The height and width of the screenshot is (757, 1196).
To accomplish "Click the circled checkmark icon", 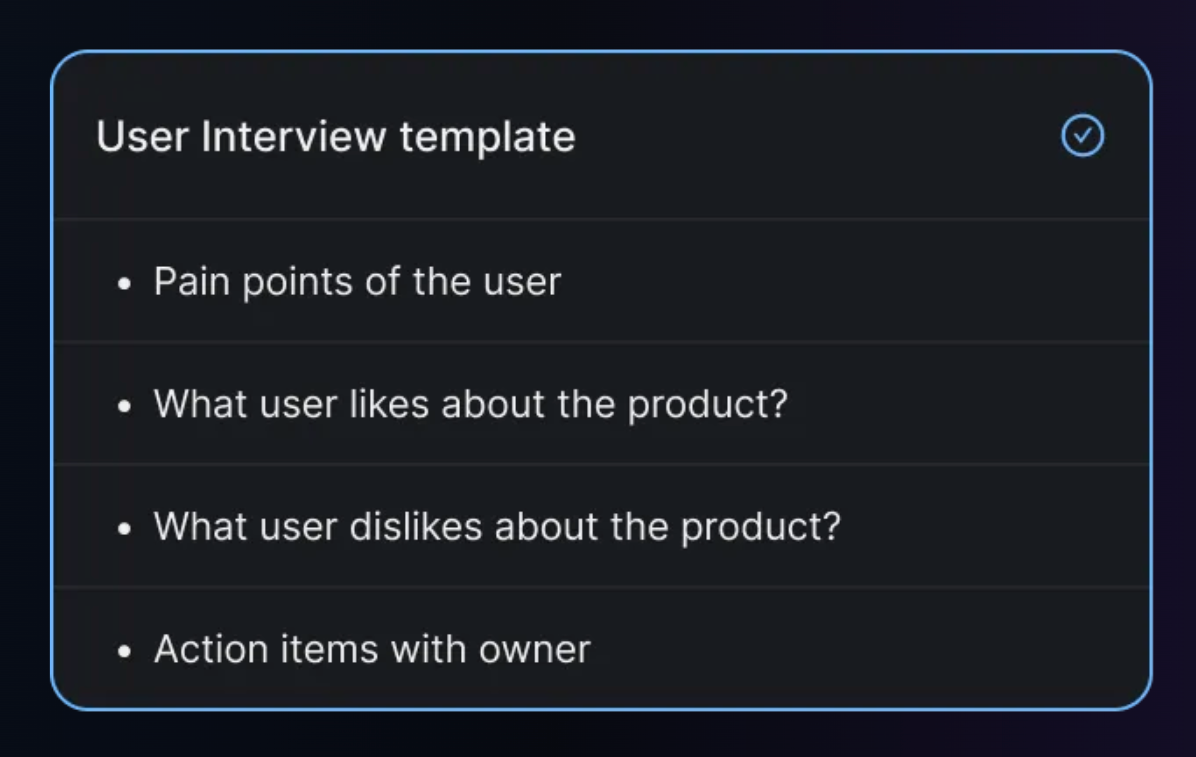I will pos(1082,136).
